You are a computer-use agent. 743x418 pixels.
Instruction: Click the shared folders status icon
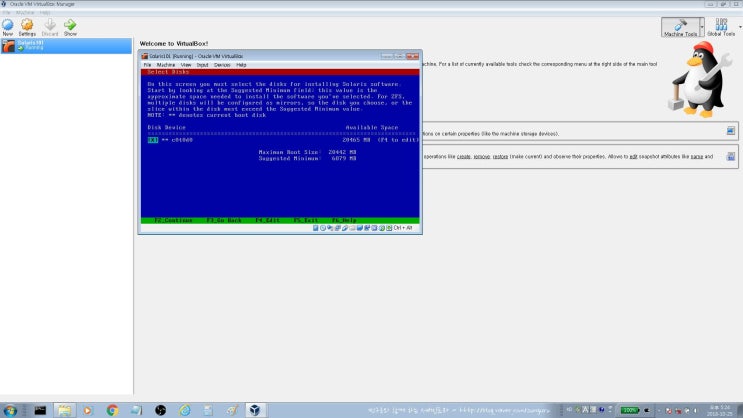pos(352,228)
